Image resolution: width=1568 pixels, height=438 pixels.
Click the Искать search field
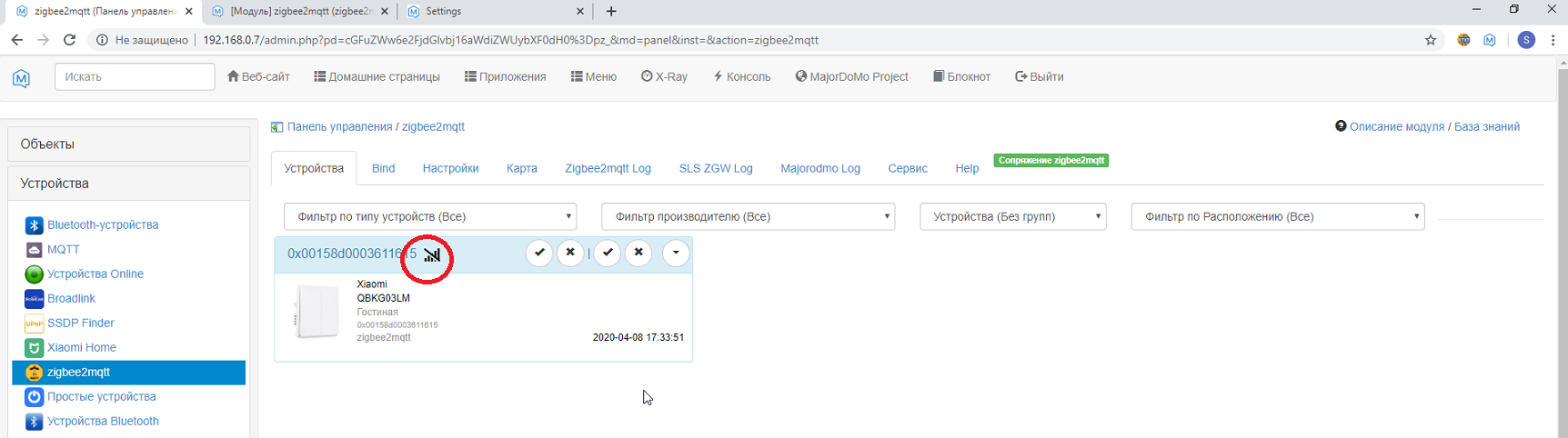point(135,76)
